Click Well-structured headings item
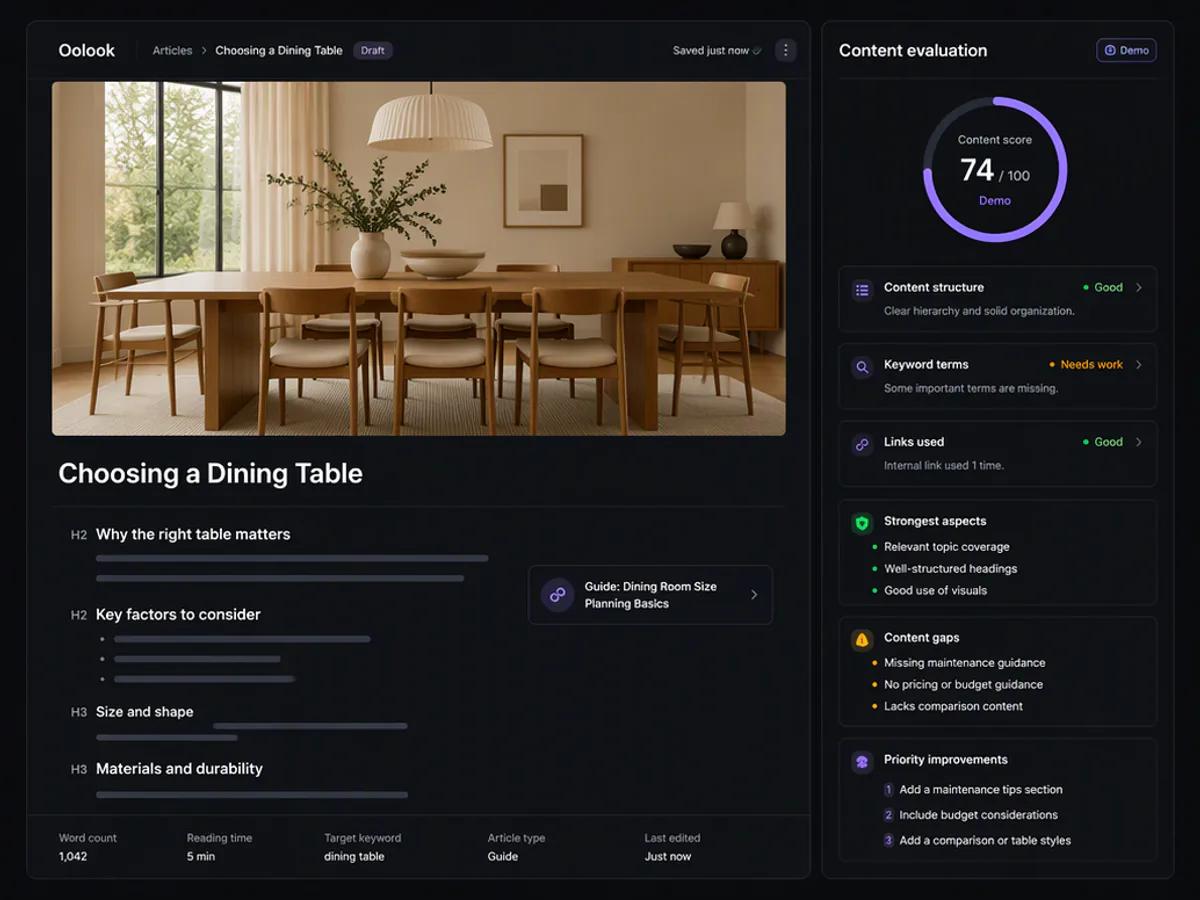 (951, 569)
